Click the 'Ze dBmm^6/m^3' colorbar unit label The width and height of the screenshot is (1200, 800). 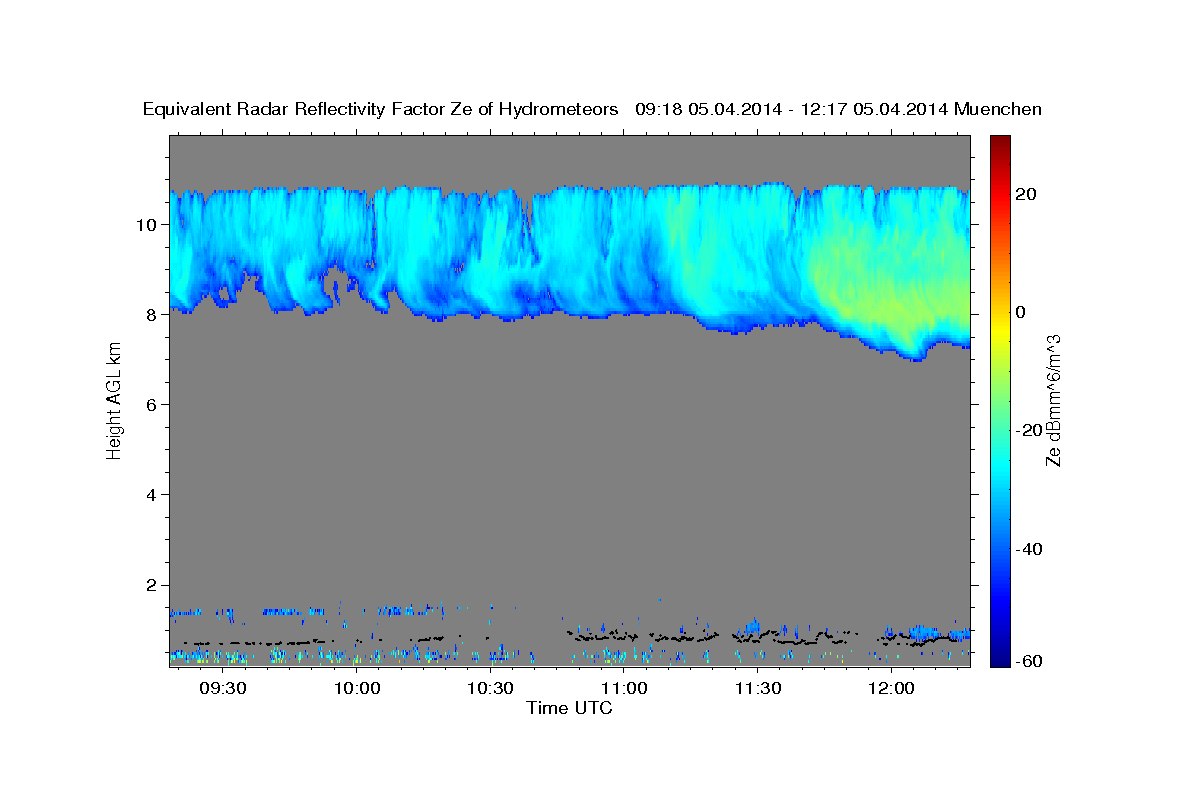point(1053,400)
